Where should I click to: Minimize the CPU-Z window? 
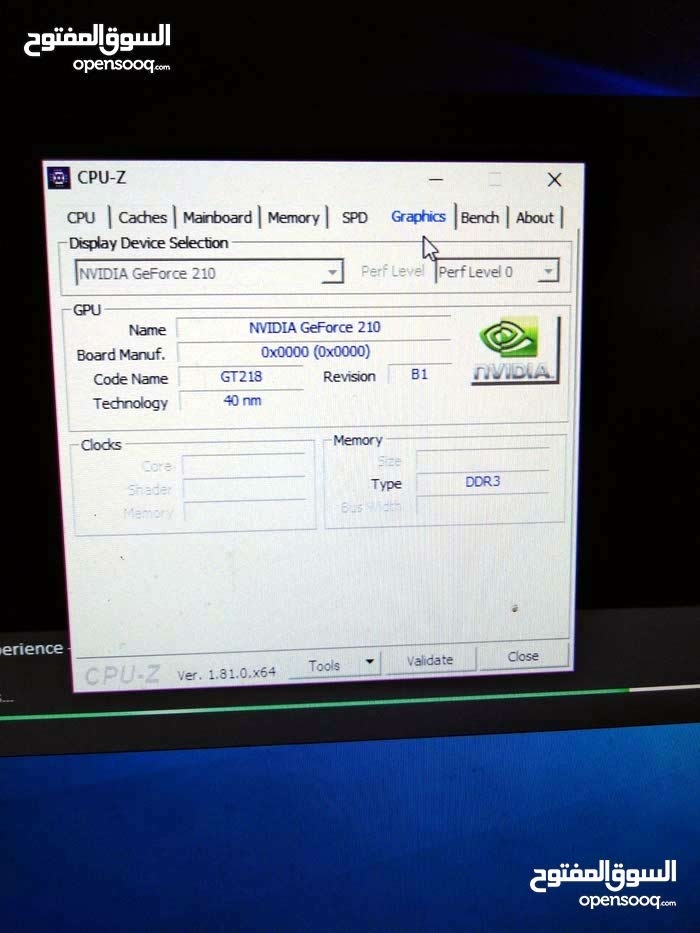click(436, 179)
